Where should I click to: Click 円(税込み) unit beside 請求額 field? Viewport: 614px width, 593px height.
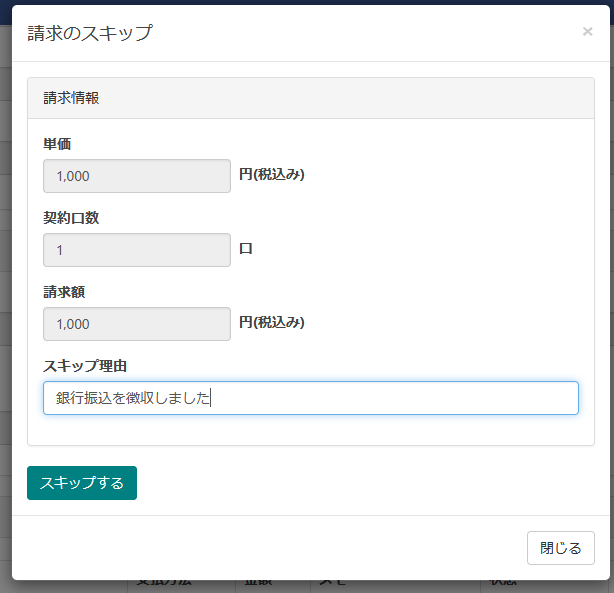tap(272, 323)
